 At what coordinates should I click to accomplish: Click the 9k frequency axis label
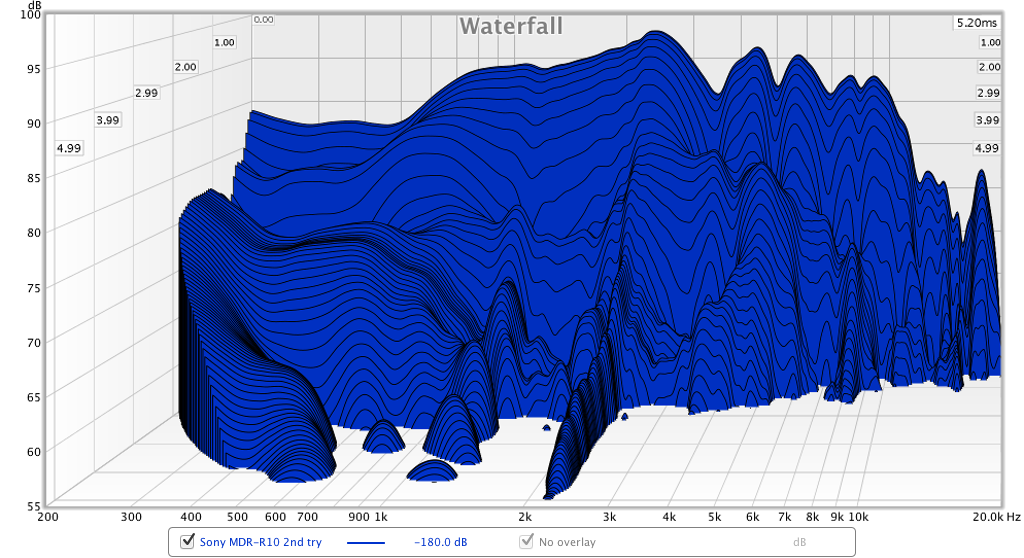[837, 517]
